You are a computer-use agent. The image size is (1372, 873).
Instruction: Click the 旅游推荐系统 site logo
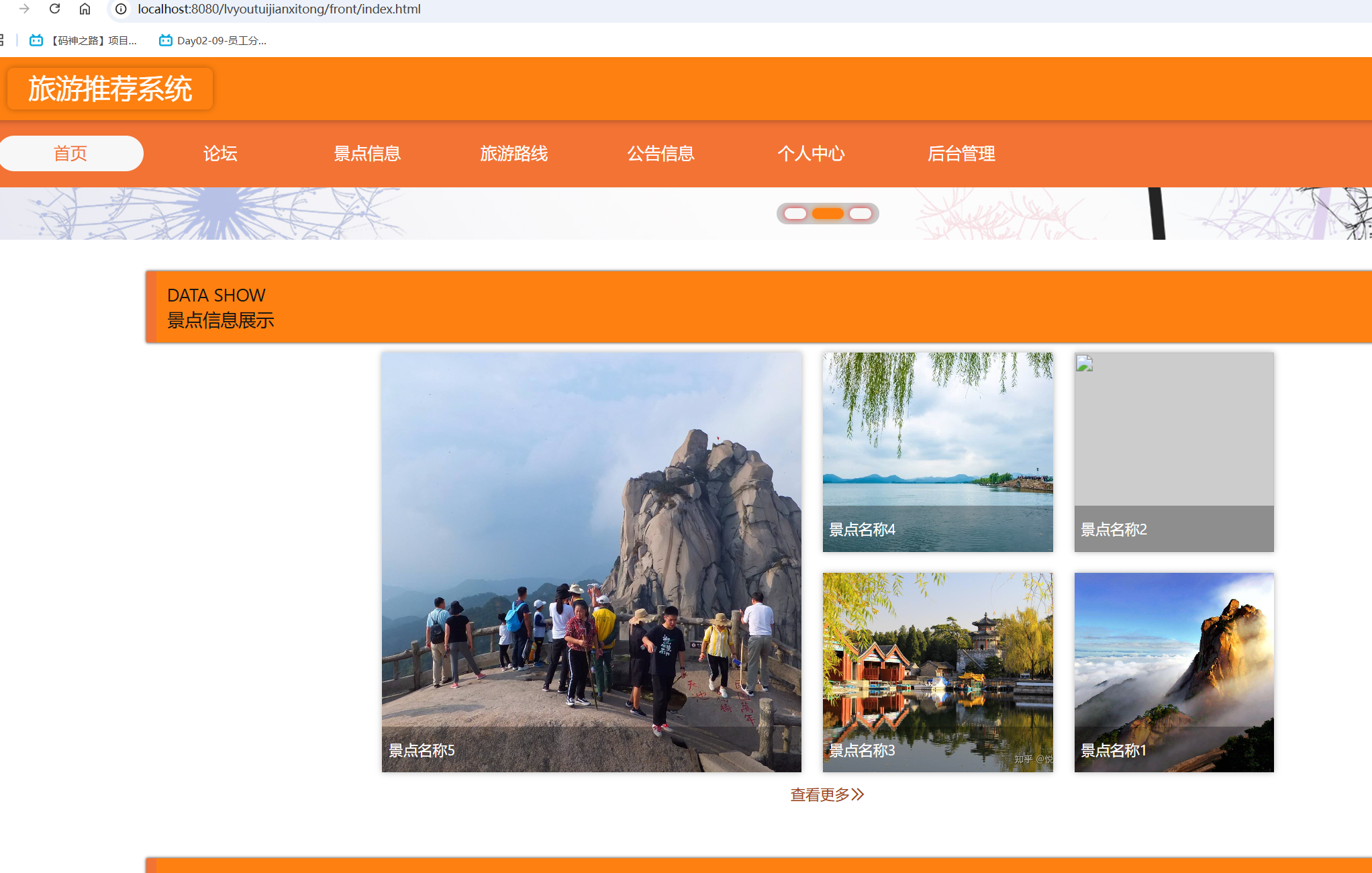(110, 89)
